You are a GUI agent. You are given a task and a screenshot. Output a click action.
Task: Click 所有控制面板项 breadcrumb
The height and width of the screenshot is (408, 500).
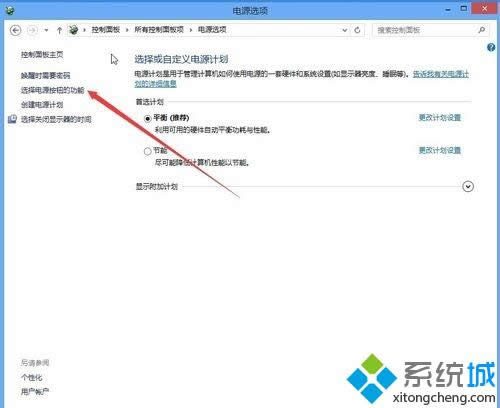coord(159,30)
